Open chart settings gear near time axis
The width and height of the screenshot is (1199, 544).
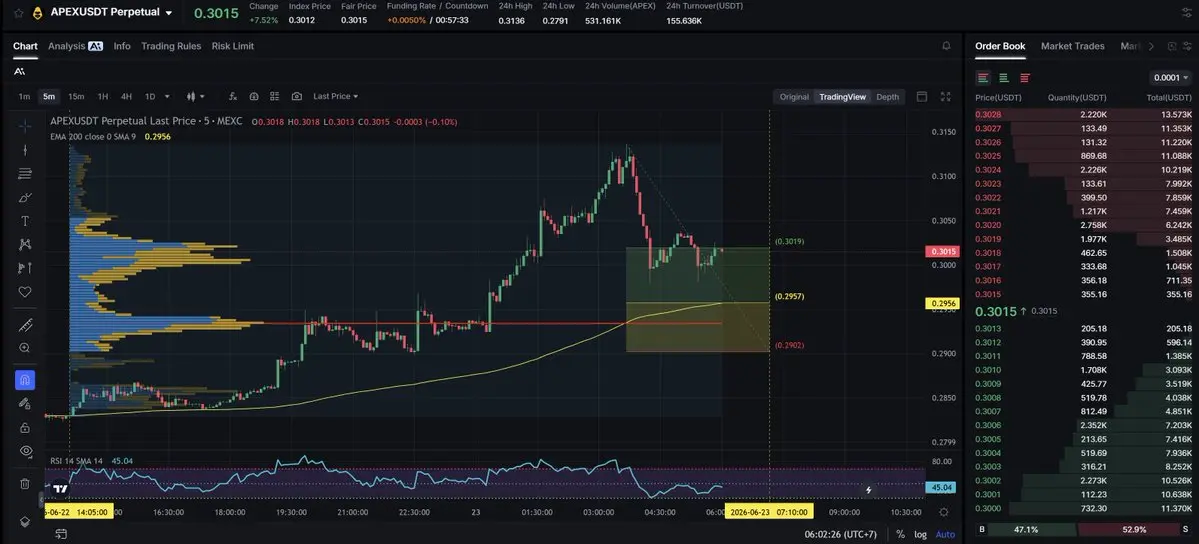(944, 512)
